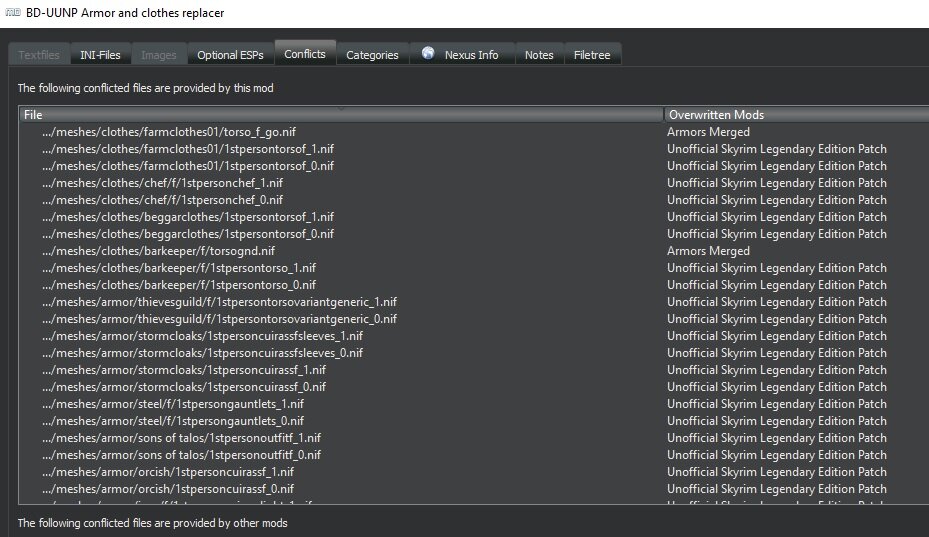Click Unofficial Patch entry beside orcish 1stpersoncuirassf_0.nif

pyautogui.click(x=777, y=489)
